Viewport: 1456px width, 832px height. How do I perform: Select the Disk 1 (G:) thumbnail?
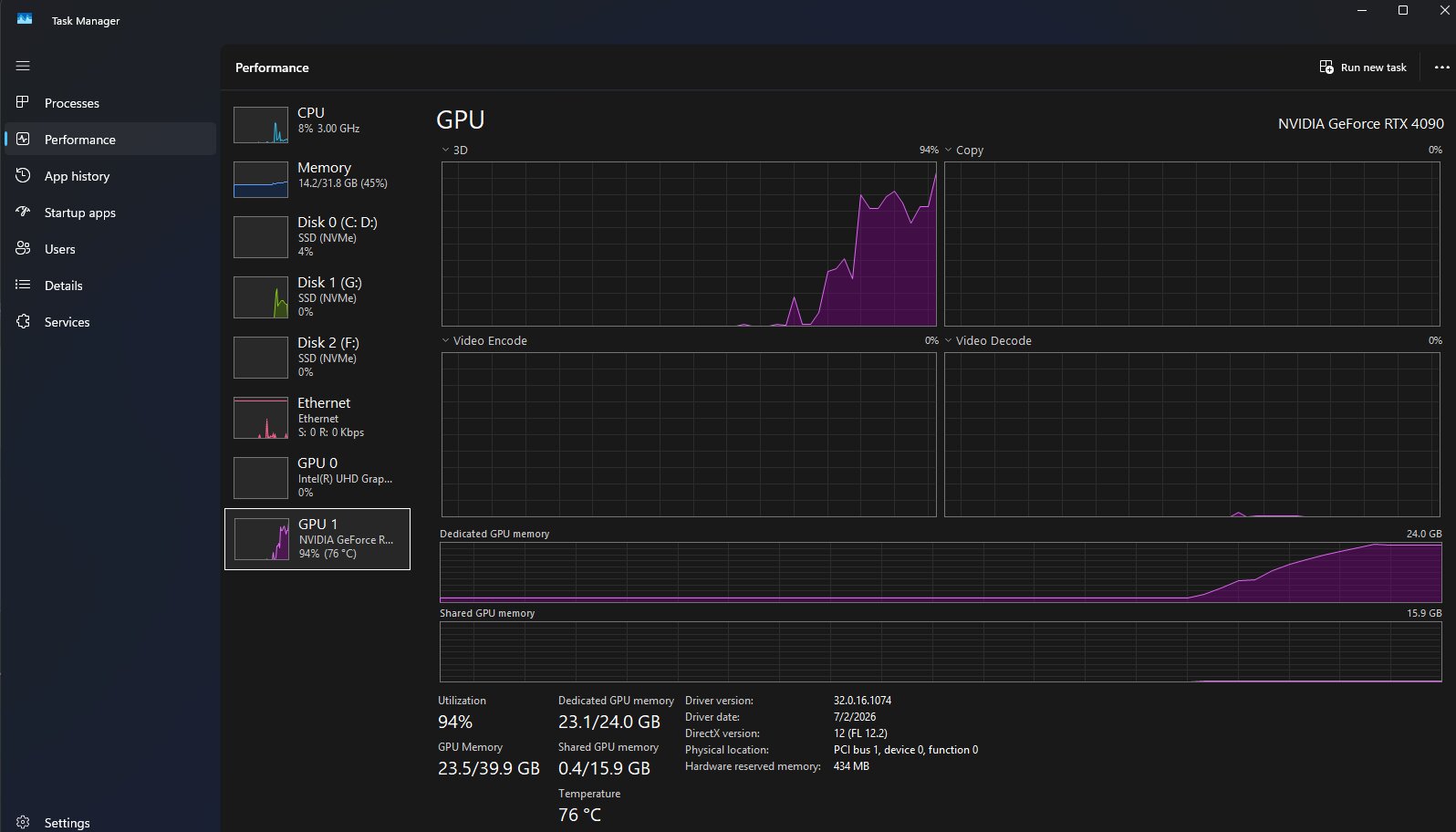click(x=261, y=297)
